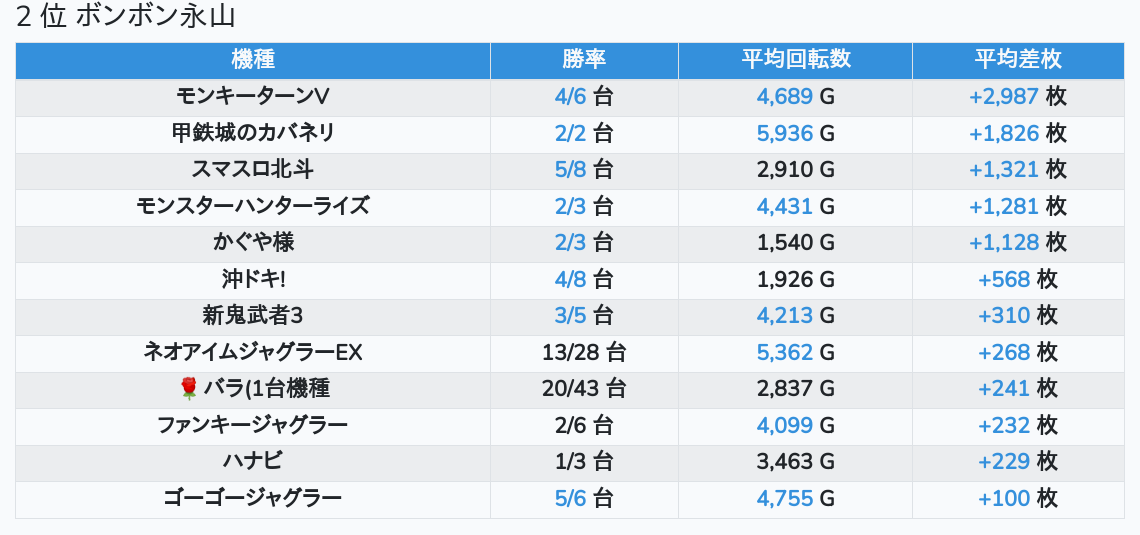Image resolution: width=1140 pixels, height=535 pixels.
Task: Click the rose icon beside バラ row
Action: 189,389
